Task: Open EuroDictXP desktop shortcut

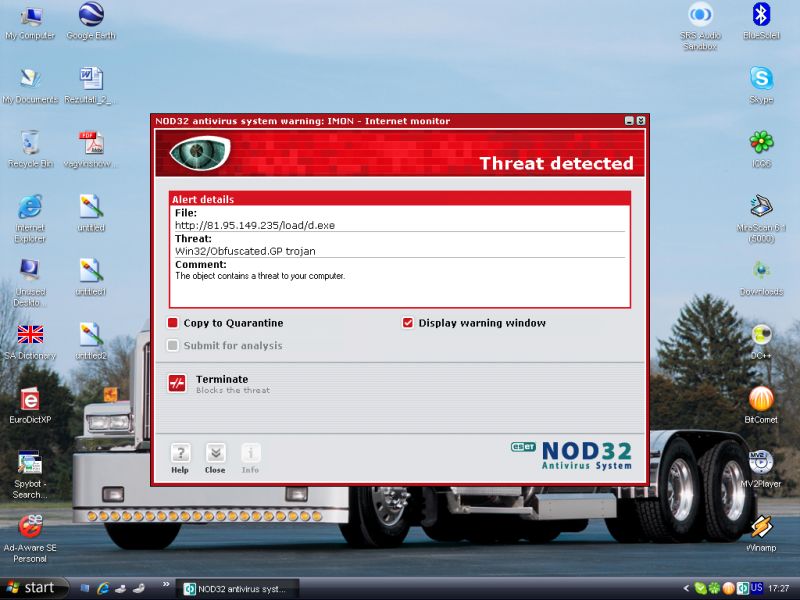Action: [30, 399]
